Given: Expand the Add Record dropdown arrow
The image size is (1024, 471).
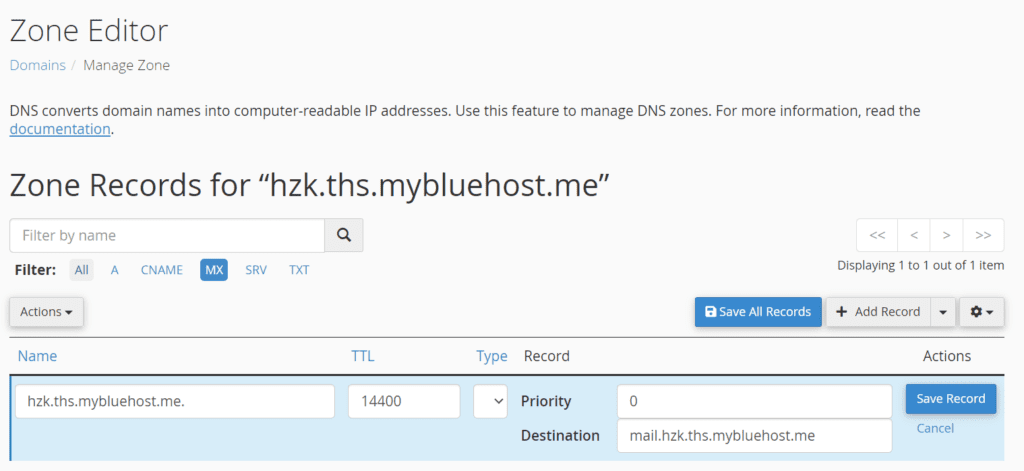Looking at the screenshot, I should [942, 312].
